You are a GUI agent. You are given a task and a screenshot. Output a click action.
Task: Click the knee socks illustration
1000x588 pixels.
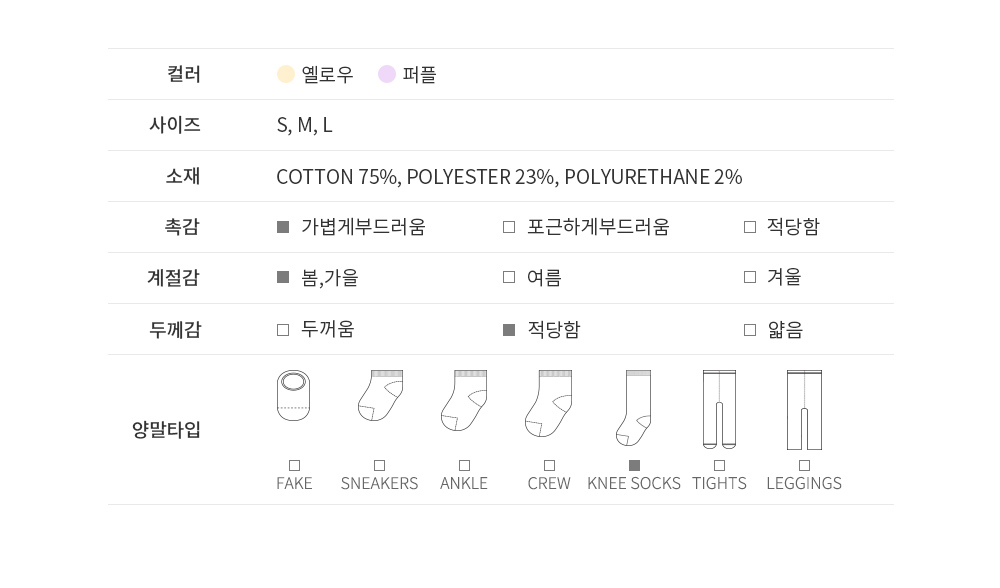pyautogui.click(x=634, y=408)
